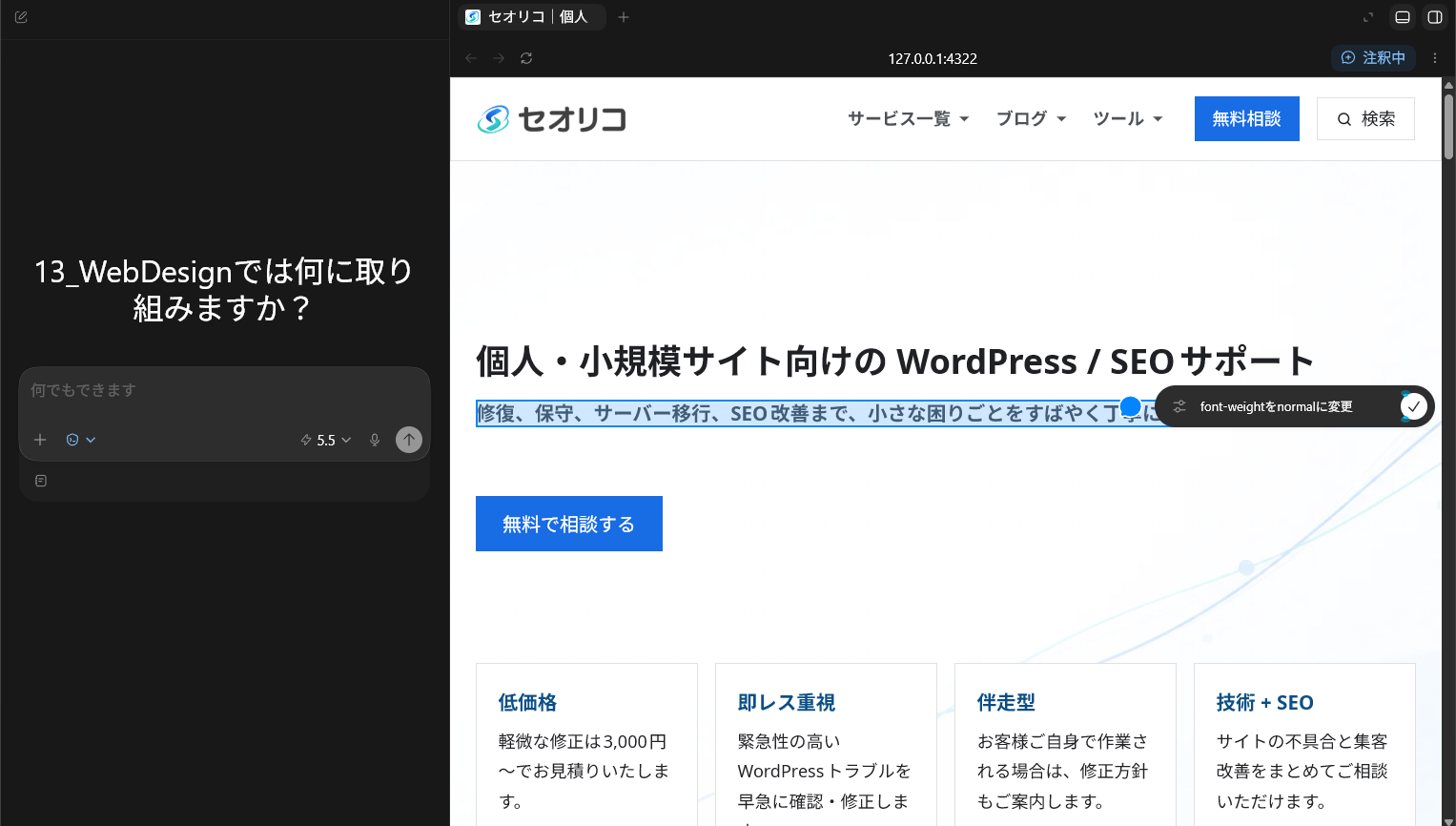Open a new browser tab with plus icon
1456x826 pixels.
[x=624, y=17]
